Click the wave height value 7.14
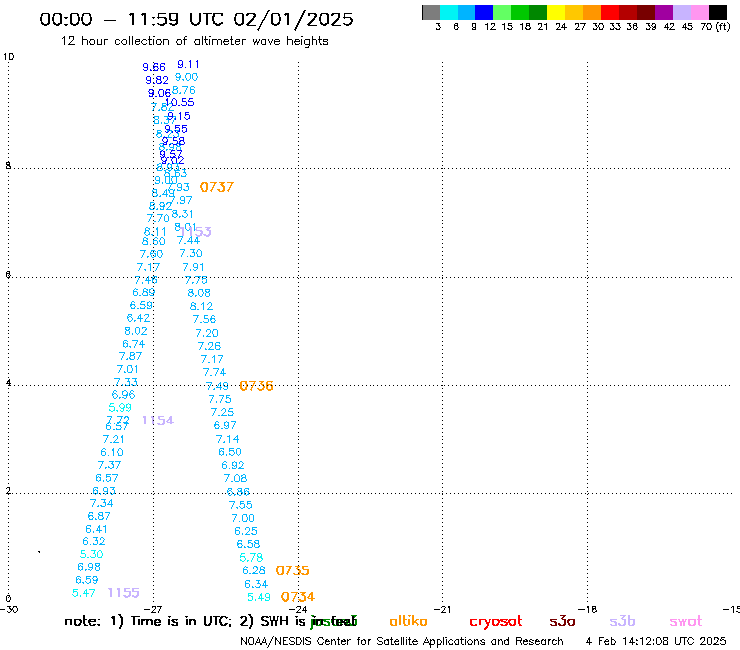Image resolution: width=740 pixels, height=650 pixels. pyautogui.click(x=228, y=439)
